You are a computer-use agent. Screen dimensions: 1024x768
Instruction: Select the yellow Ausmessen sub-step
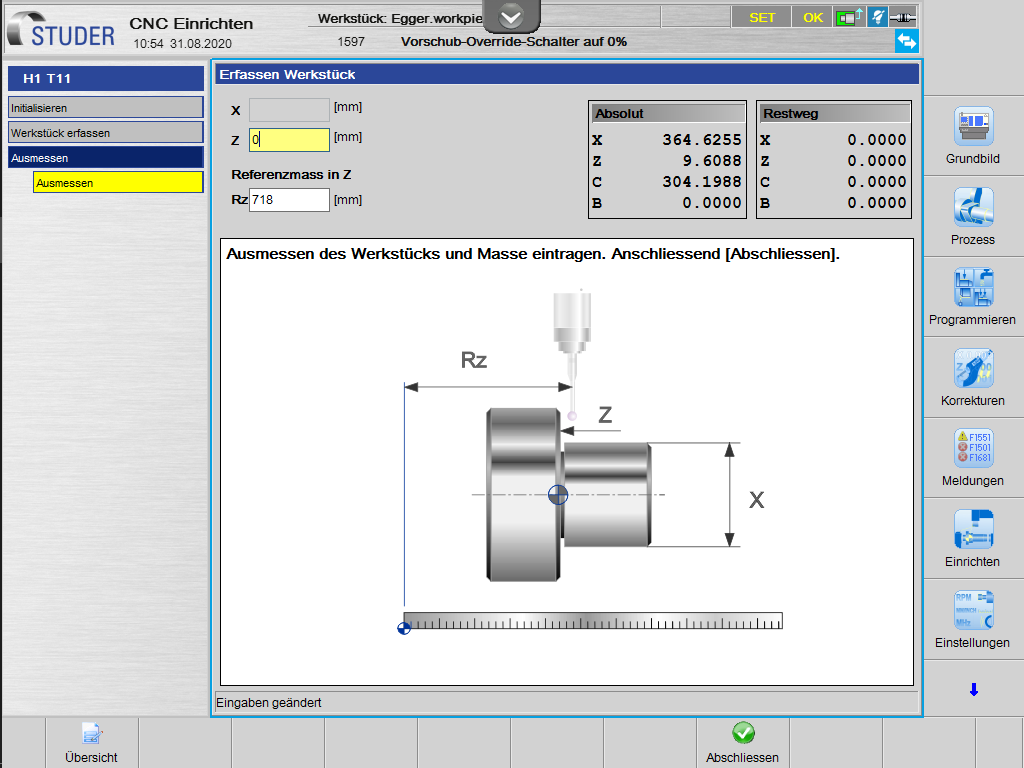point(117,183)
